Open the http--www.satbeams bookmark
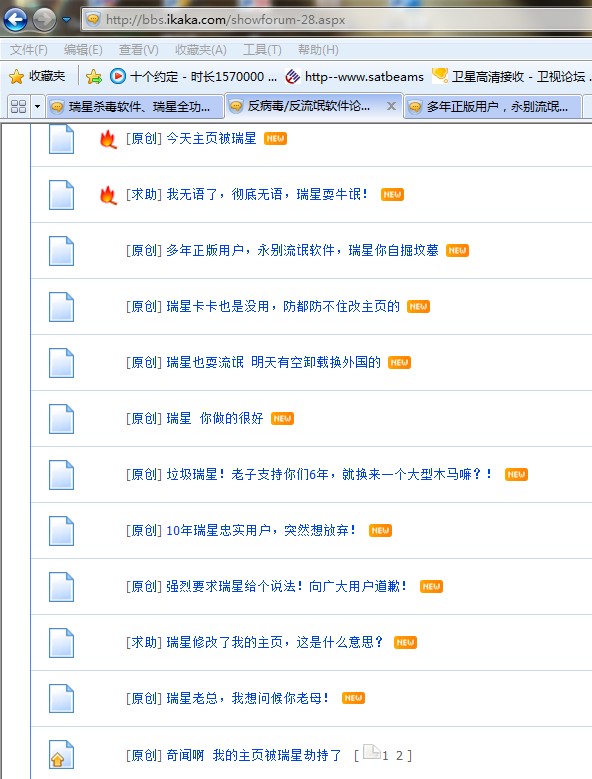 (x=355, y=77)
